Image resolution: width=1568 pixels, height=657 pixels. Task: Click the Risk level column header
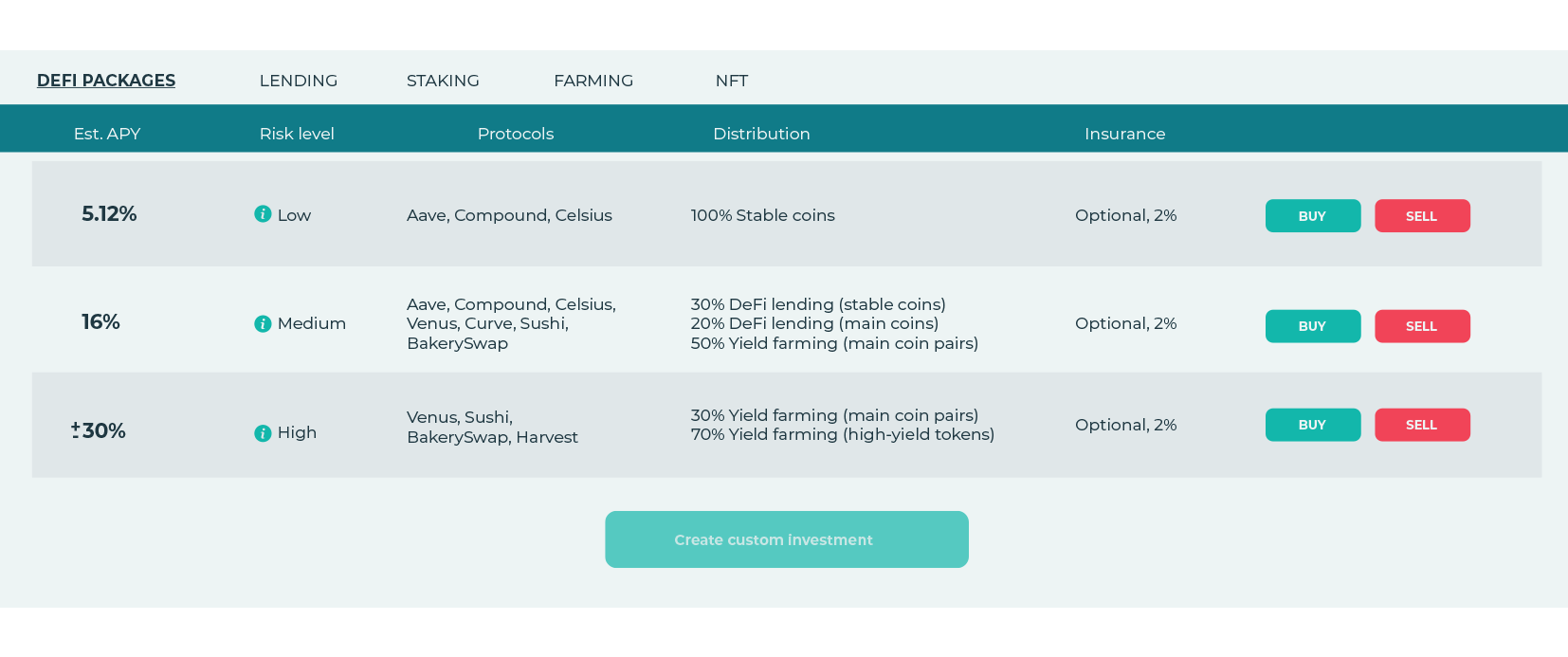pyautogui.click(x=297, y=134)
